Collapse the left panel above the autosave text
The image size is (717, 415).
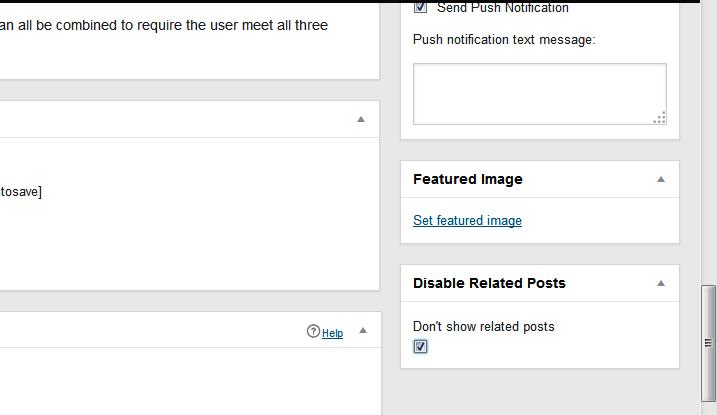(361, 119)
